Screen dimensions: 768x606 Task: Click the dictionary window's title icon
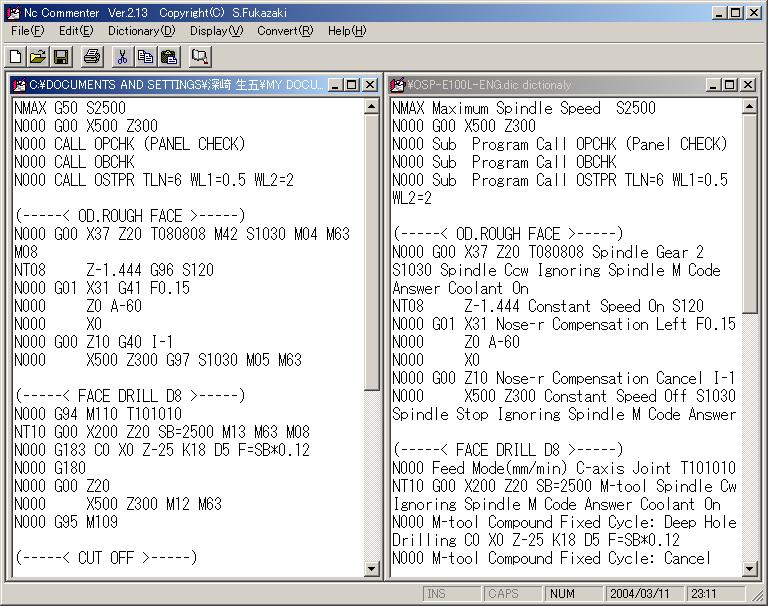point(397,85)
